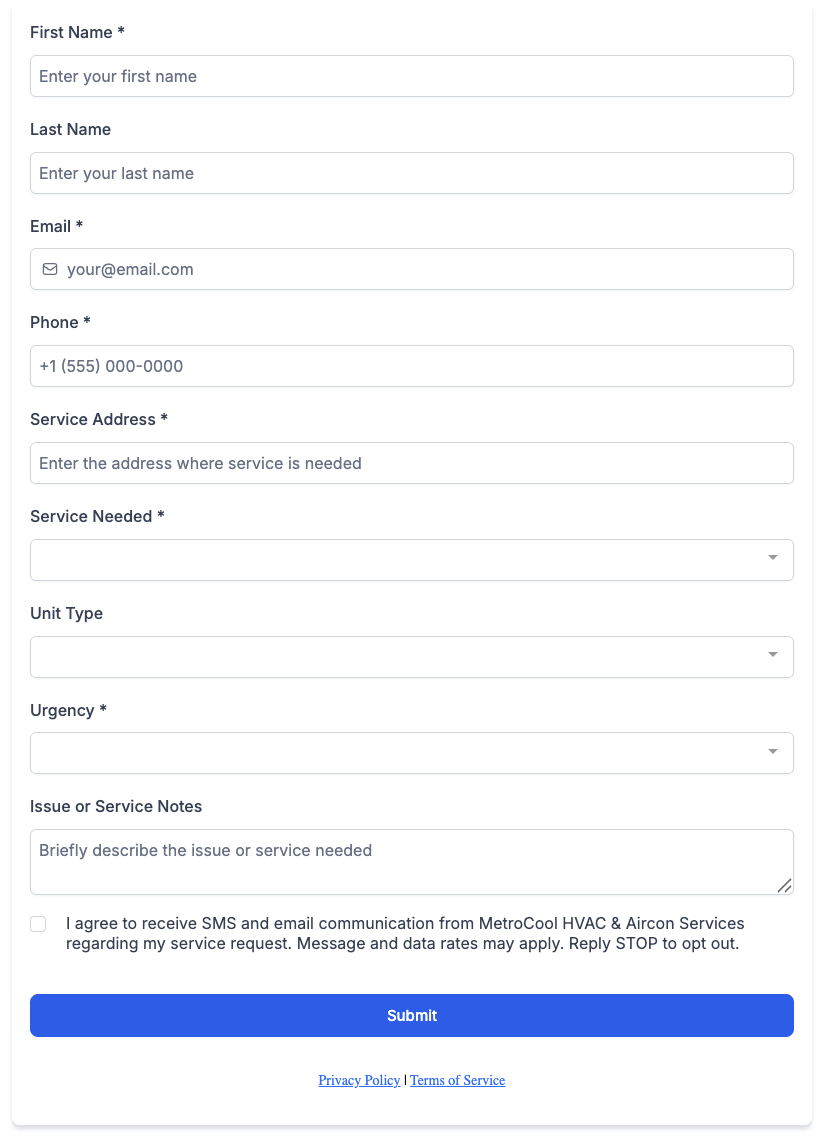
Task: Focus the Email input field
Action: tap(412, 269)
